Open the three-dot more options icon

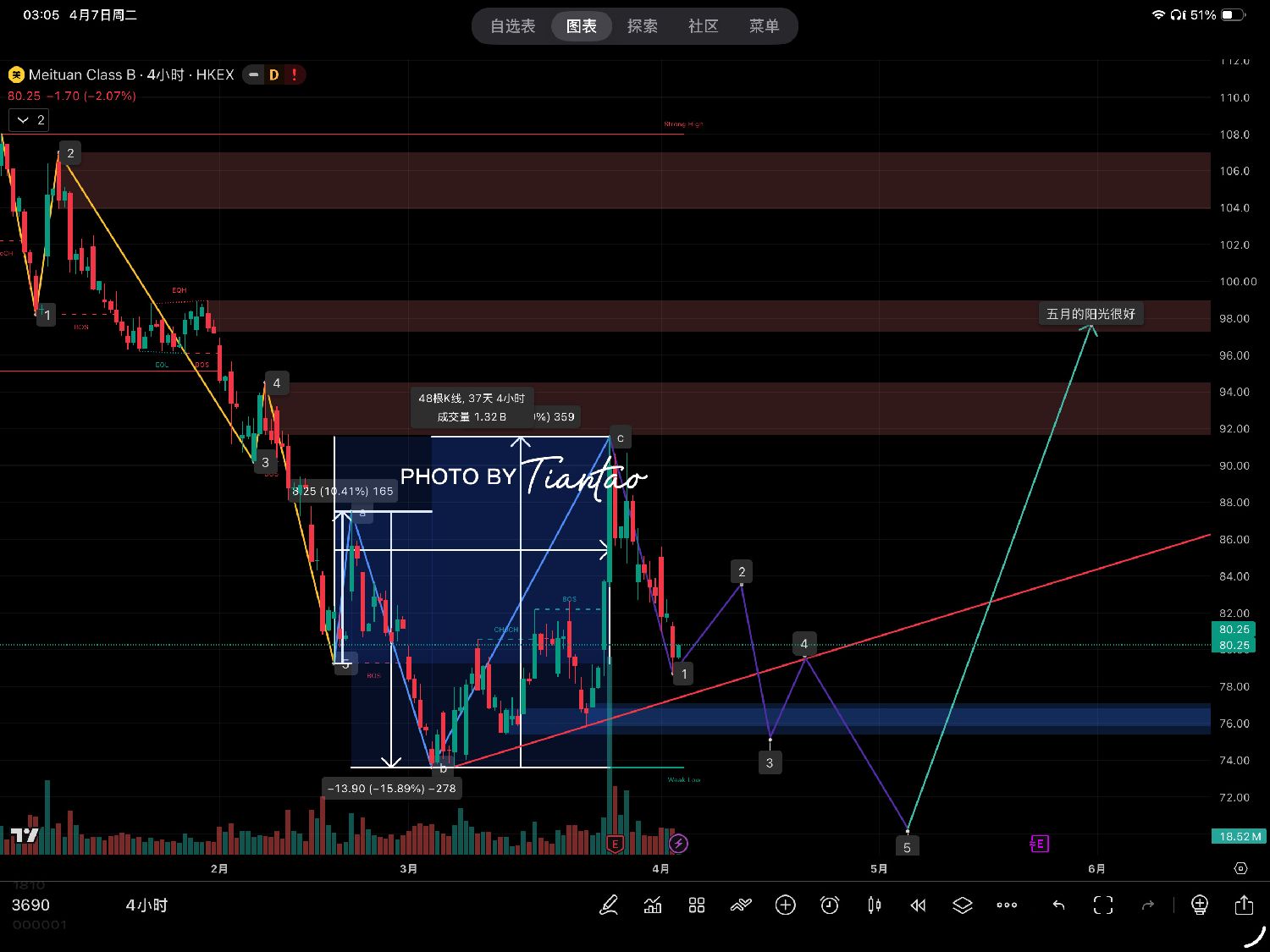(x=1007, y=905)
